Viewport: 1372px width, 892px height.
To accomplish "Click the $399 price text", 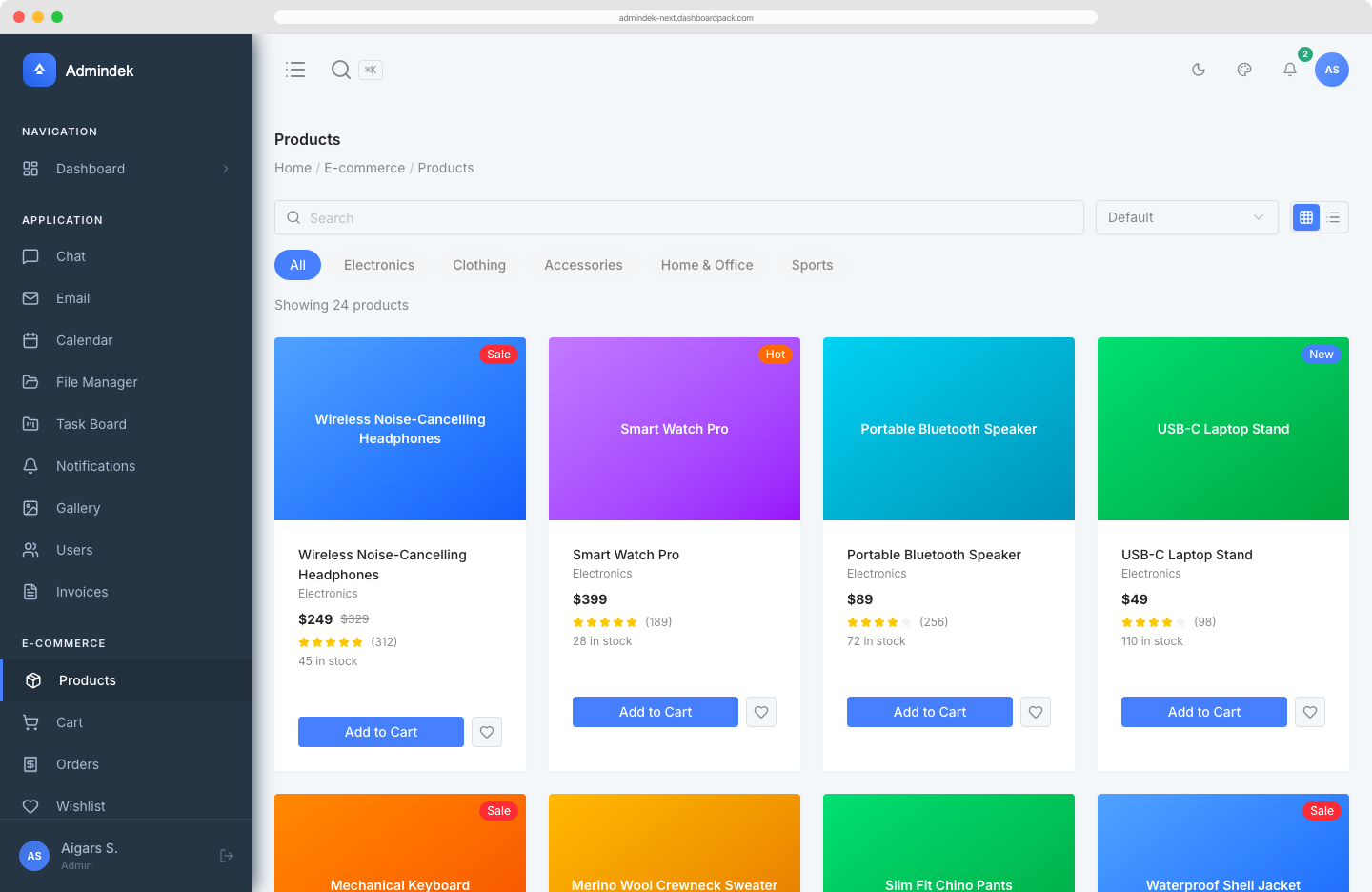I will (x=590, y=599).
